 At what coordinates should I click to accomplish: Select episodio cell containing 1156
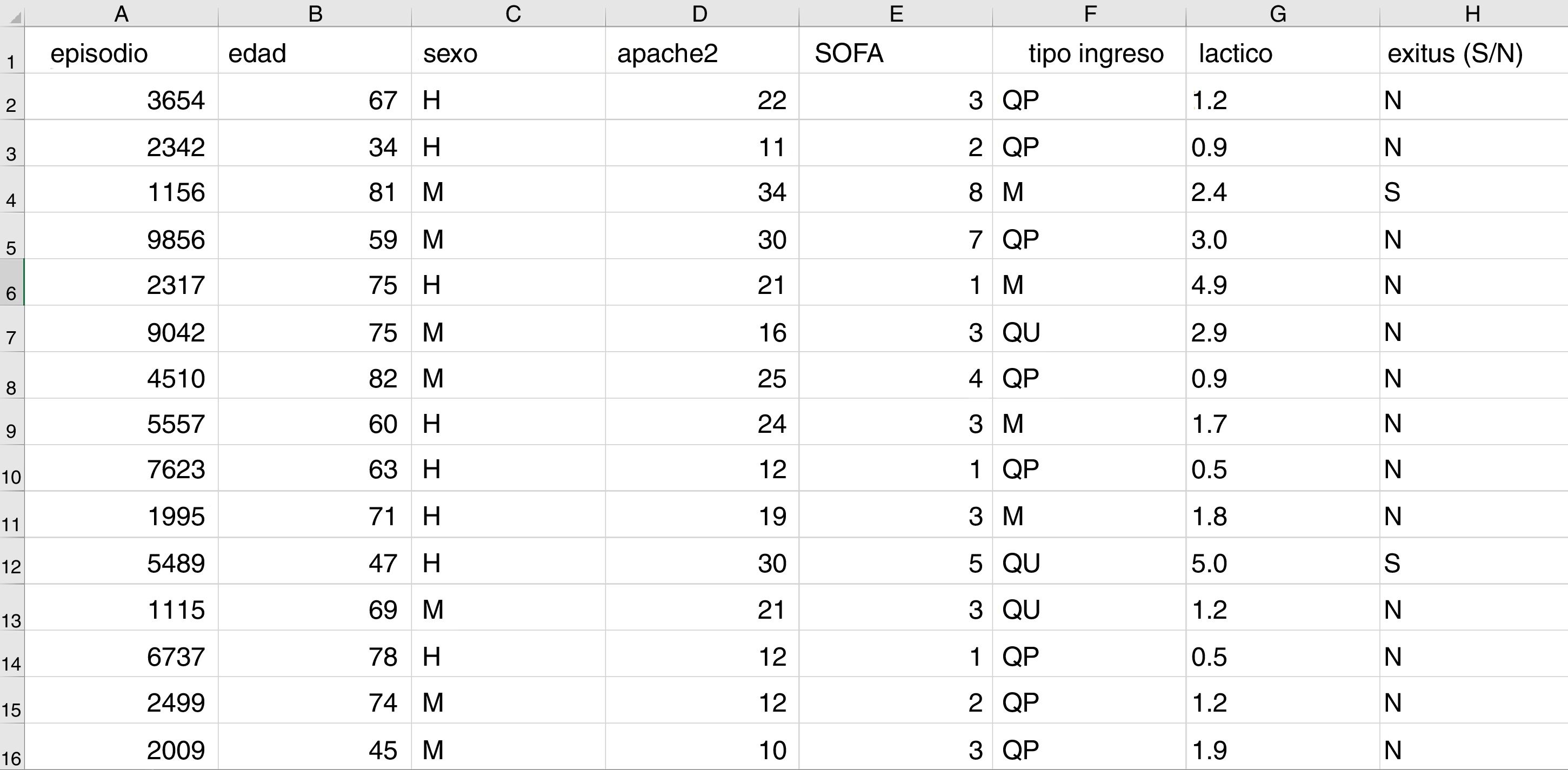pos(121,192)
